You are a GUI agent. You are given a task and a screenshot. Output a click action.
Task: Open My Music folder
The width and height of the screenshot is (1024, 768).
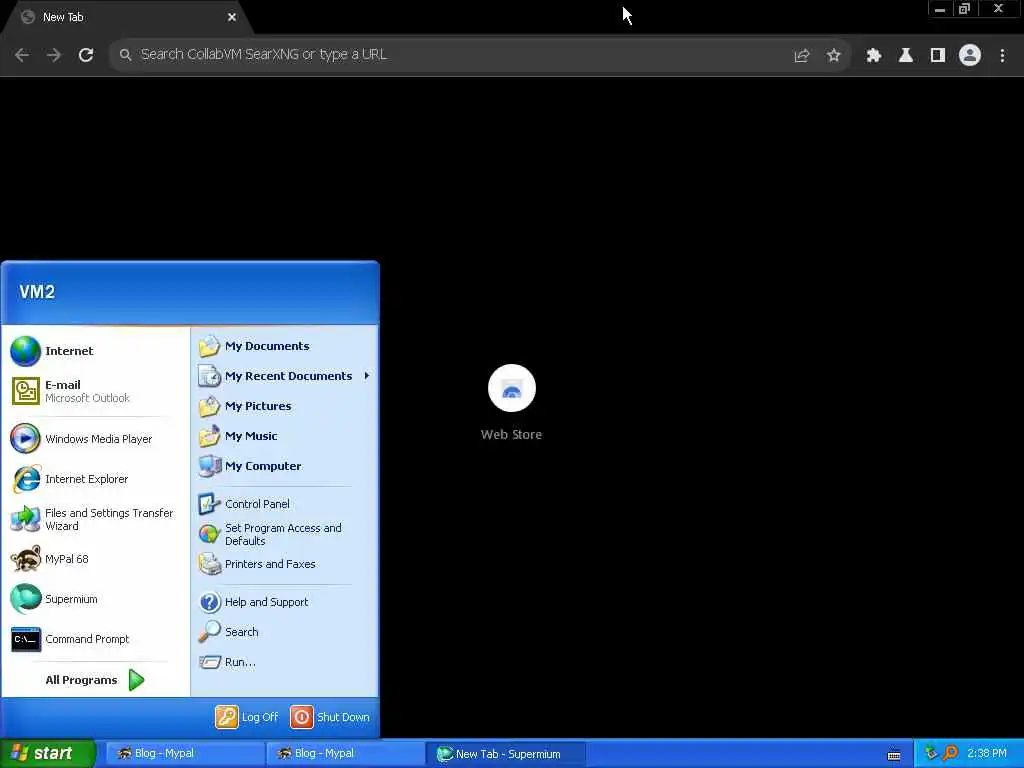[285, 436]
